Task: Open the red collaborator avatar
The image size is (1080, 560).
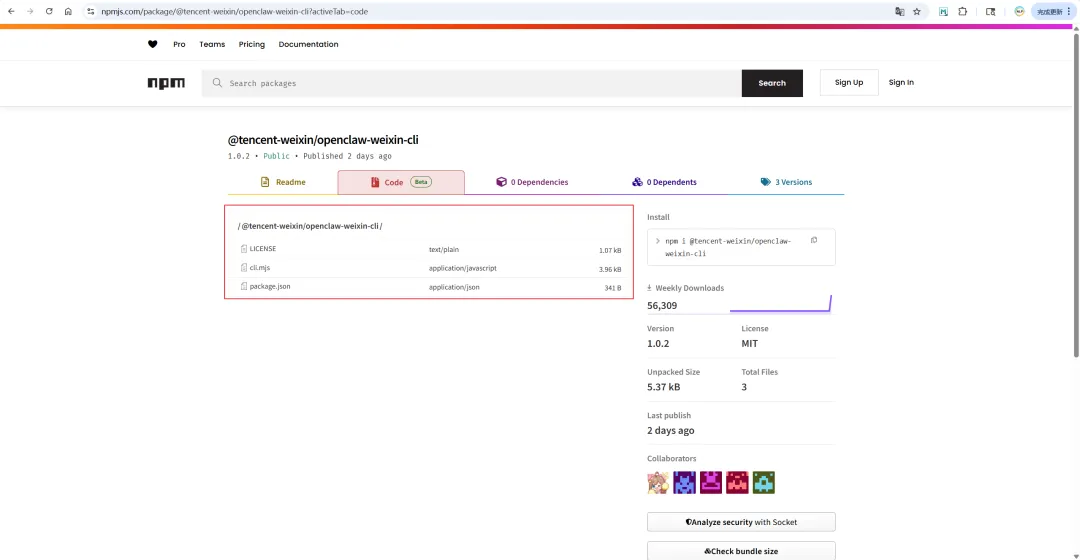Action: 737,482
